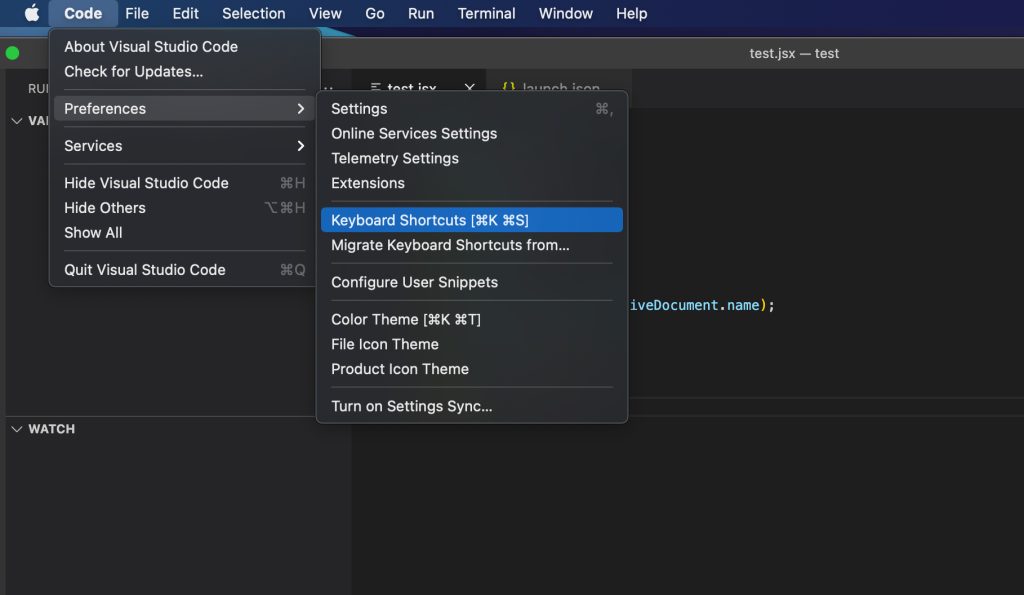The image size is (1024, 595).
Task: Select Keyboard Shortcuts from Preferences
Action: point(429,219)
